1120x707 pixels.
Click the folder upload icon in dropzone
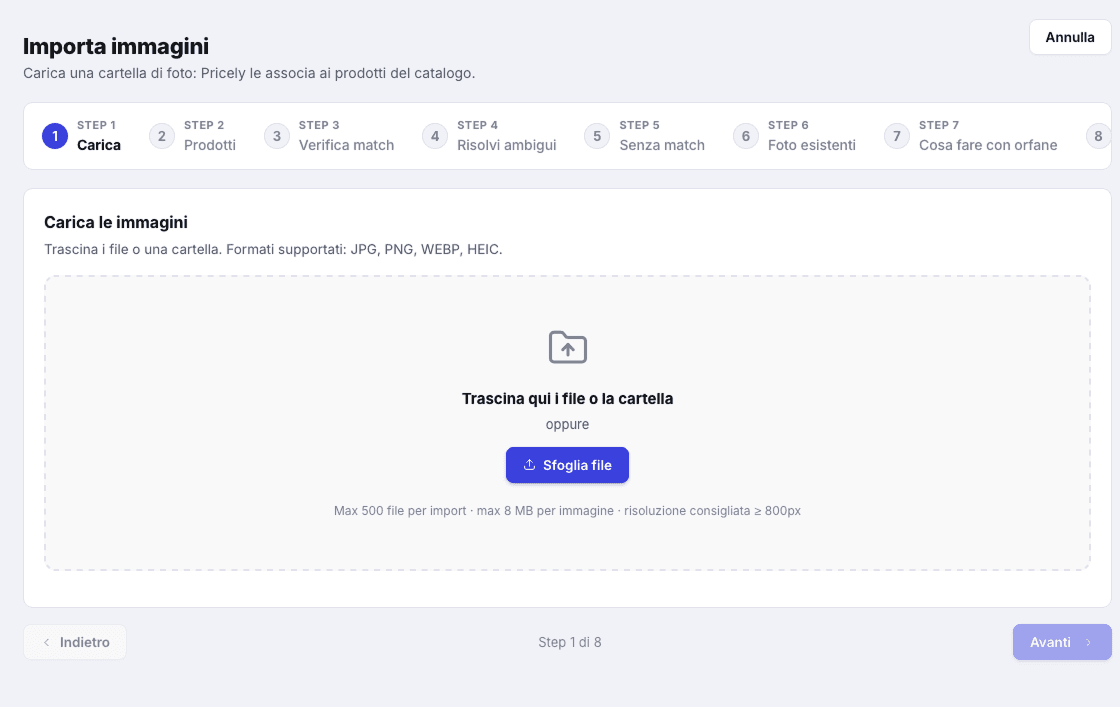(567, 347)
